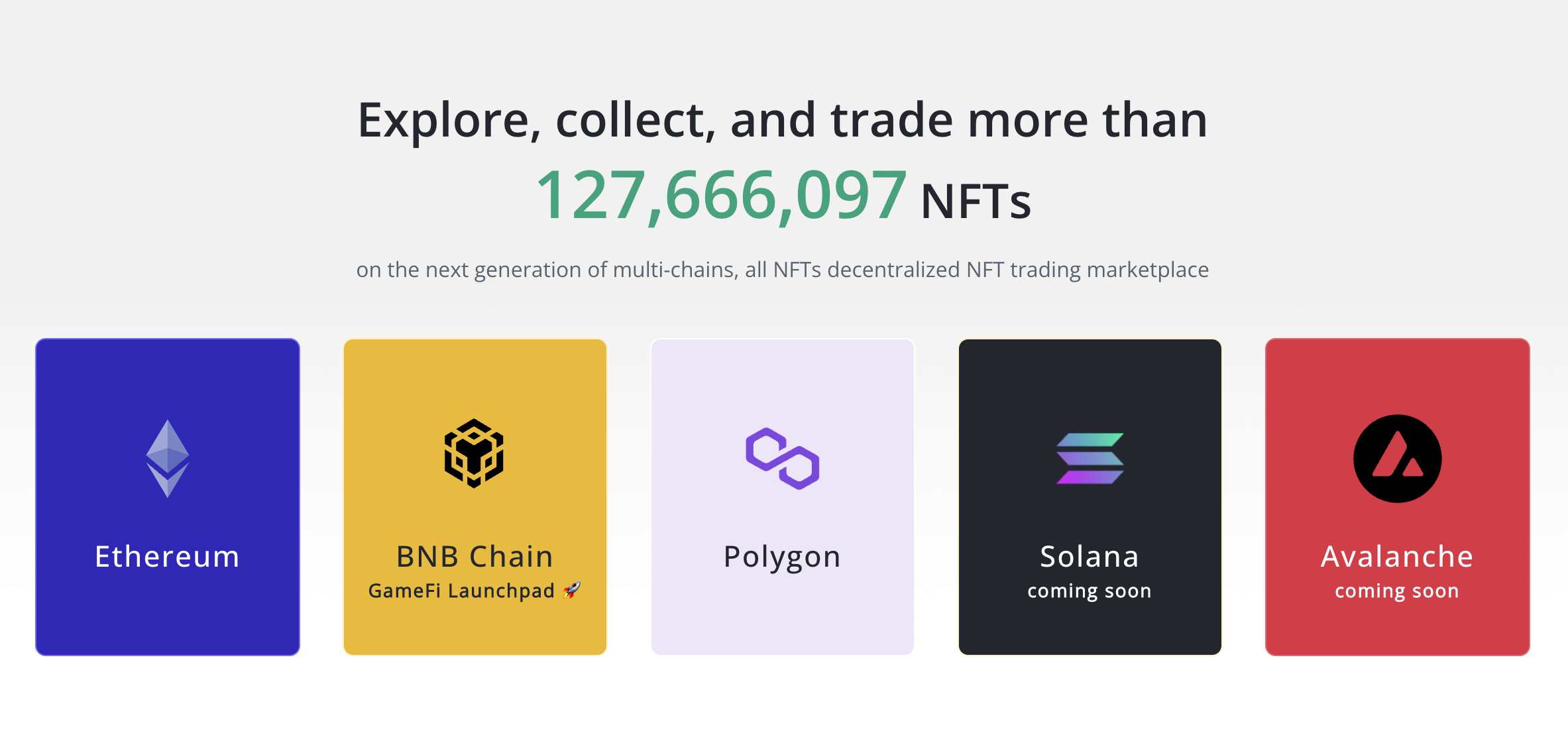Click empty space below Polygon label in card

782,616
